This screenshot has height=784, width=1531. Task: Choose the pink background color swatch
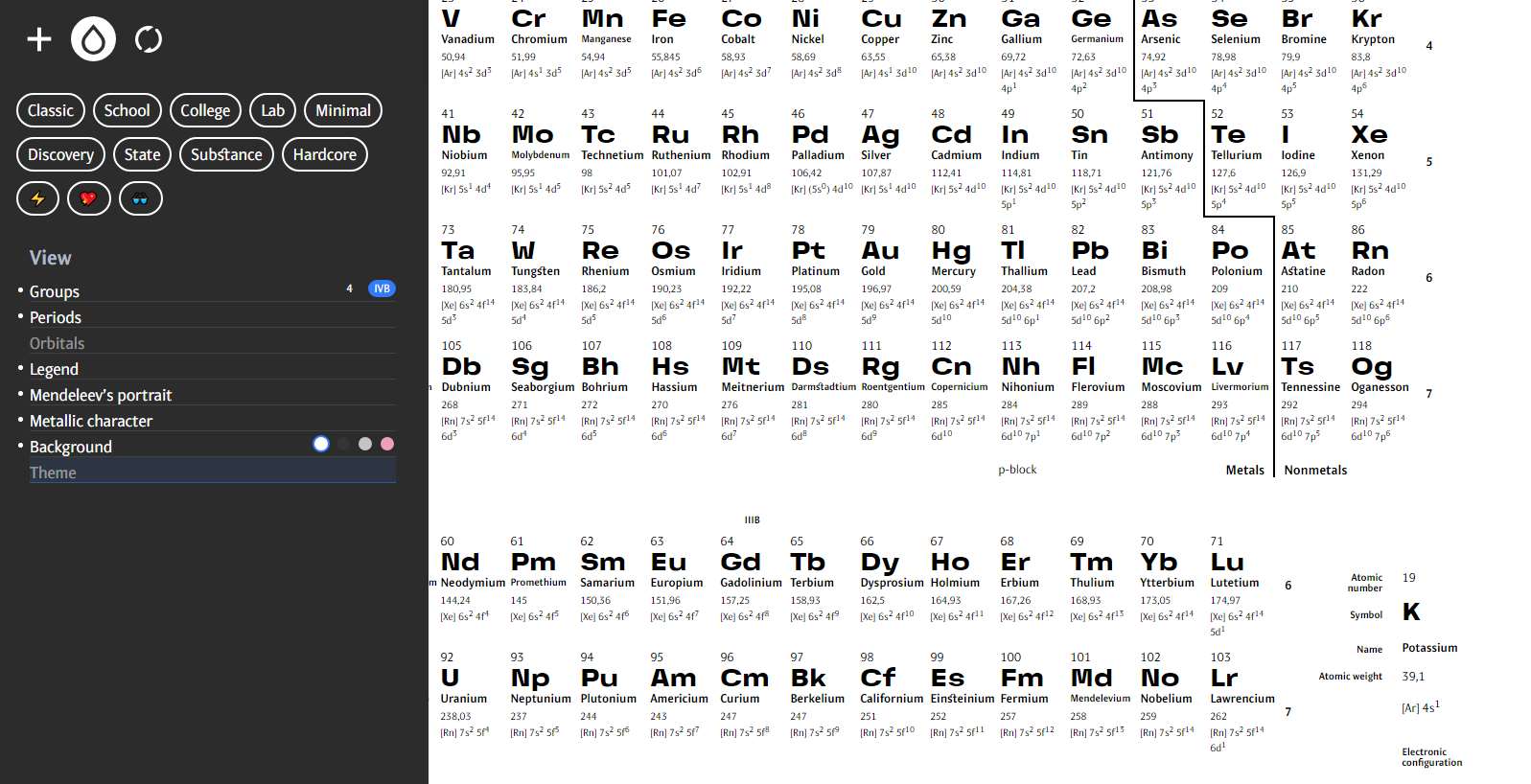[x=387, y=444]
